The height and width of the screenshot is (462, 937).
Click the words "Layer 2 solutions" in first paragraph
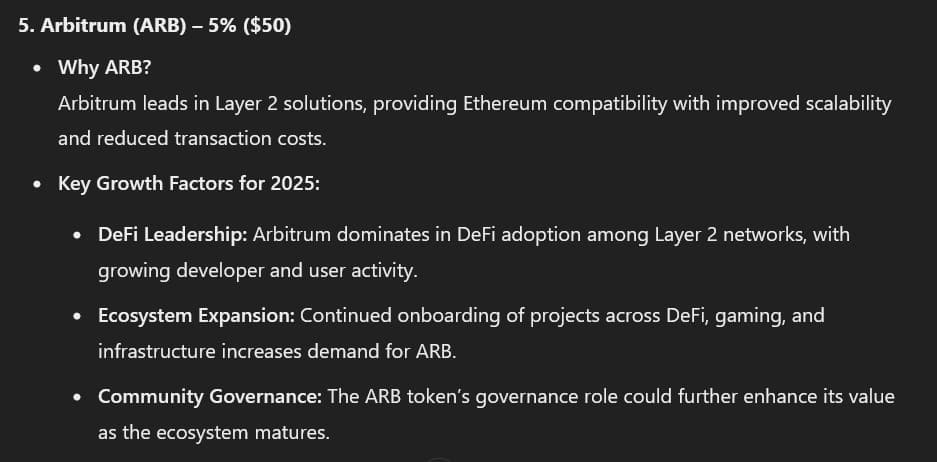[290, 105]
